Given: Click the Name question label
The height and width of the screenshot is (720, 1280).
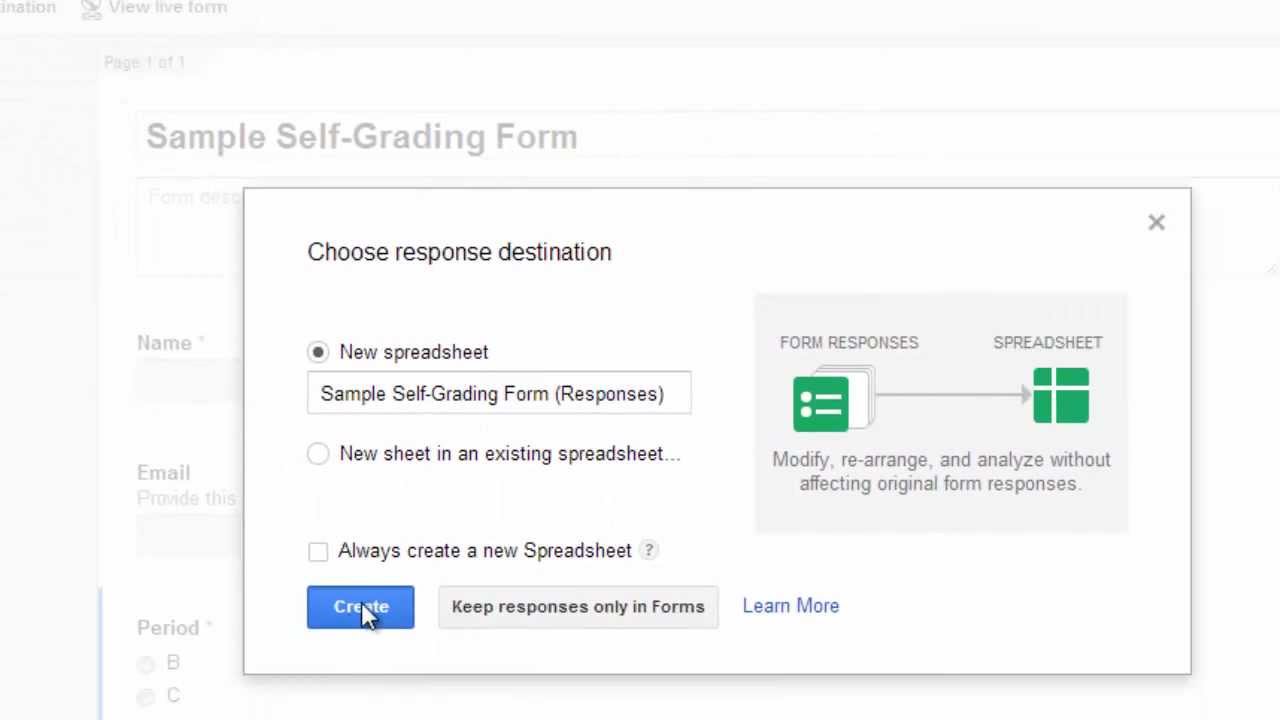Looking at the screenshot, I should click(x=164, y=343).
